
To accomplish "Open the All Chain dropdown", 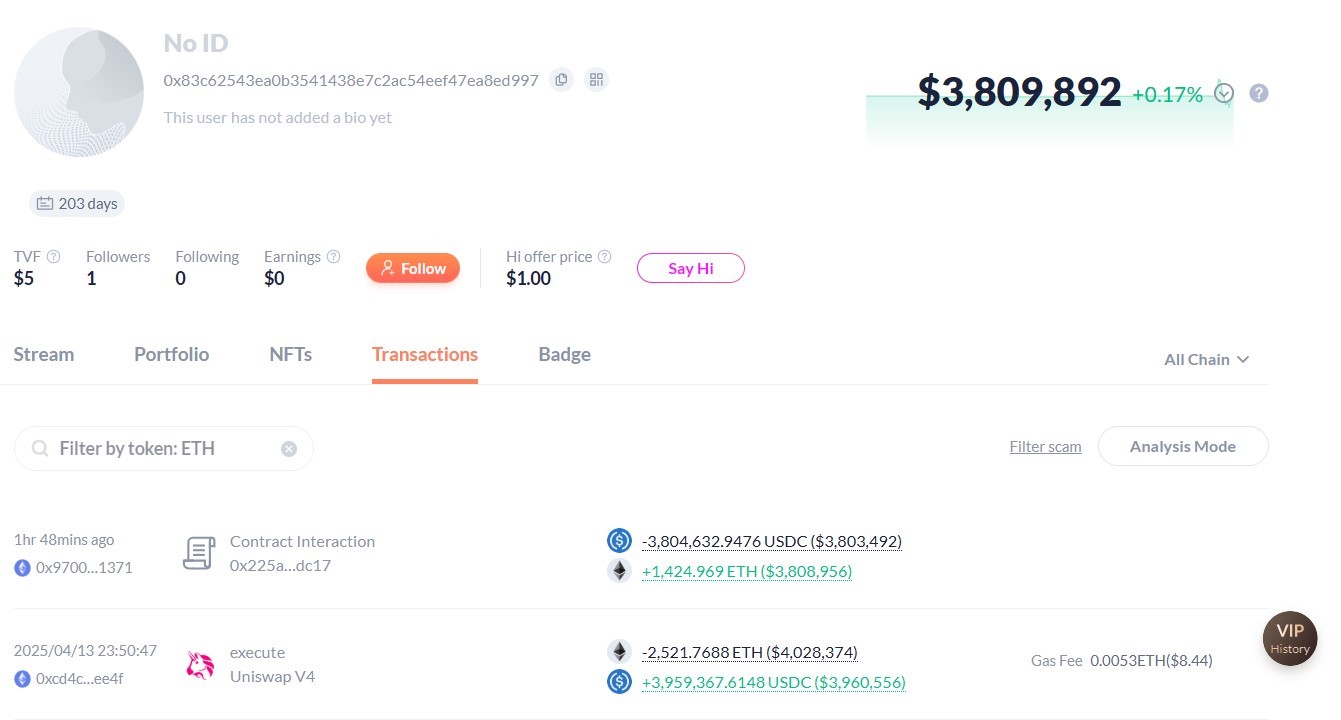I will pyautogui.click(x=1206, y=359).
